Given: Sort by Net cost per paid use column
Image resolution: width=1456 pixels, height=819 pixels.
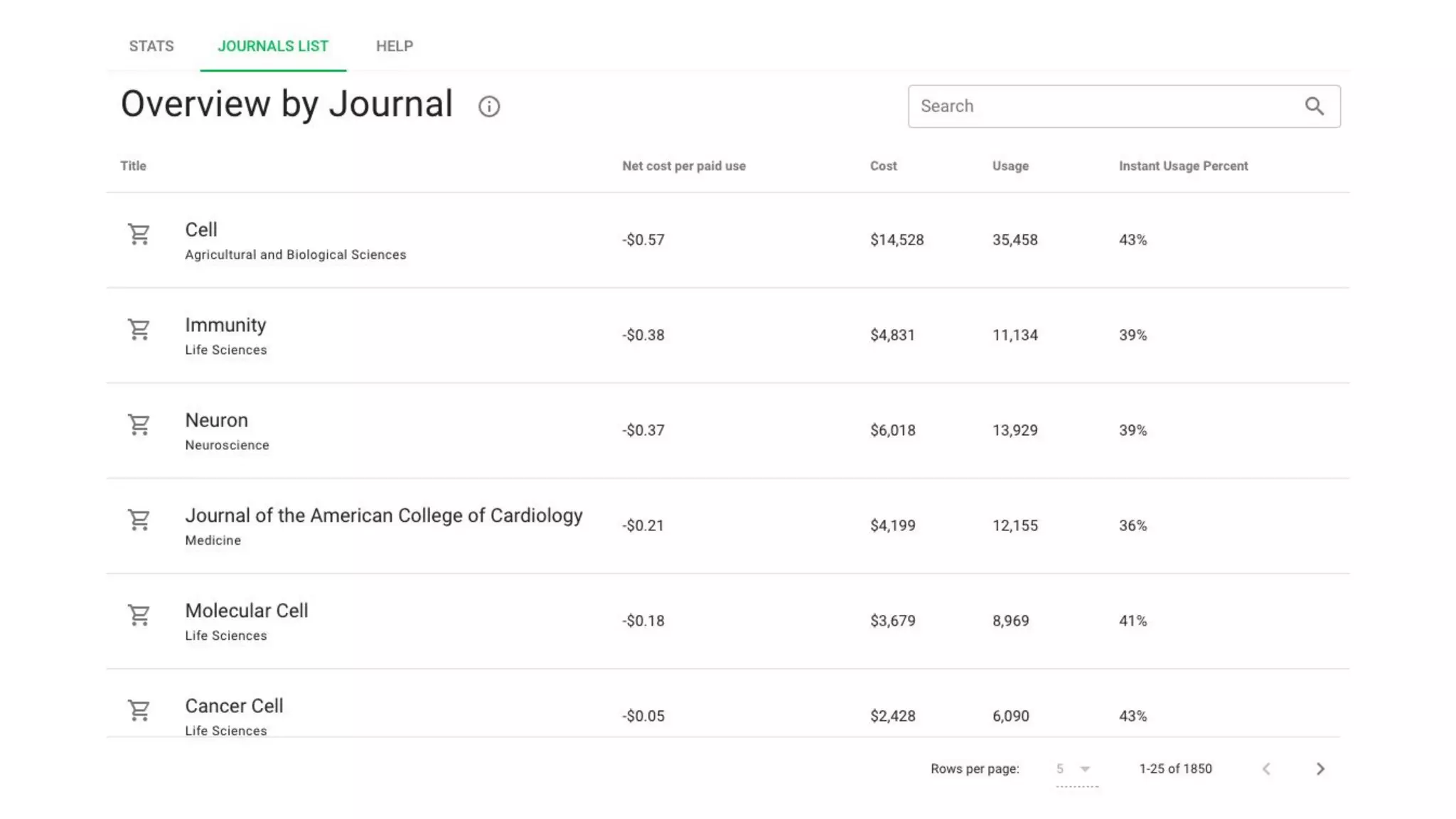Looking at the screenshot, I should 684,166.
